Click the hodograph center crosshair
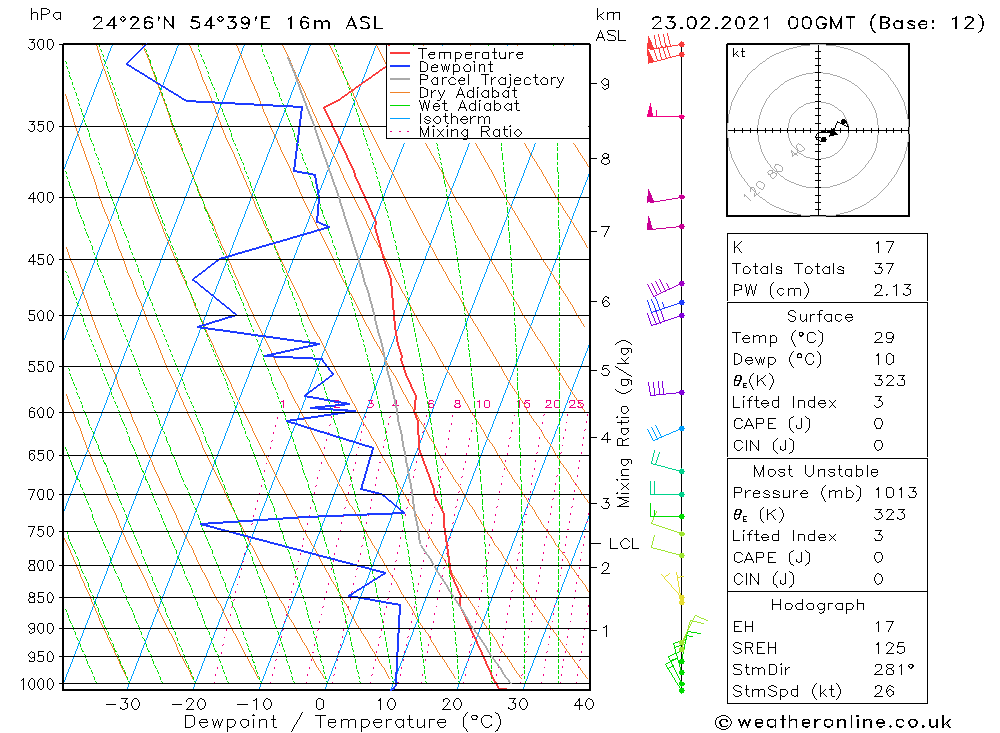Viewport: 1000px width, 733px height. pyautogui.click(x=818, y=131)
